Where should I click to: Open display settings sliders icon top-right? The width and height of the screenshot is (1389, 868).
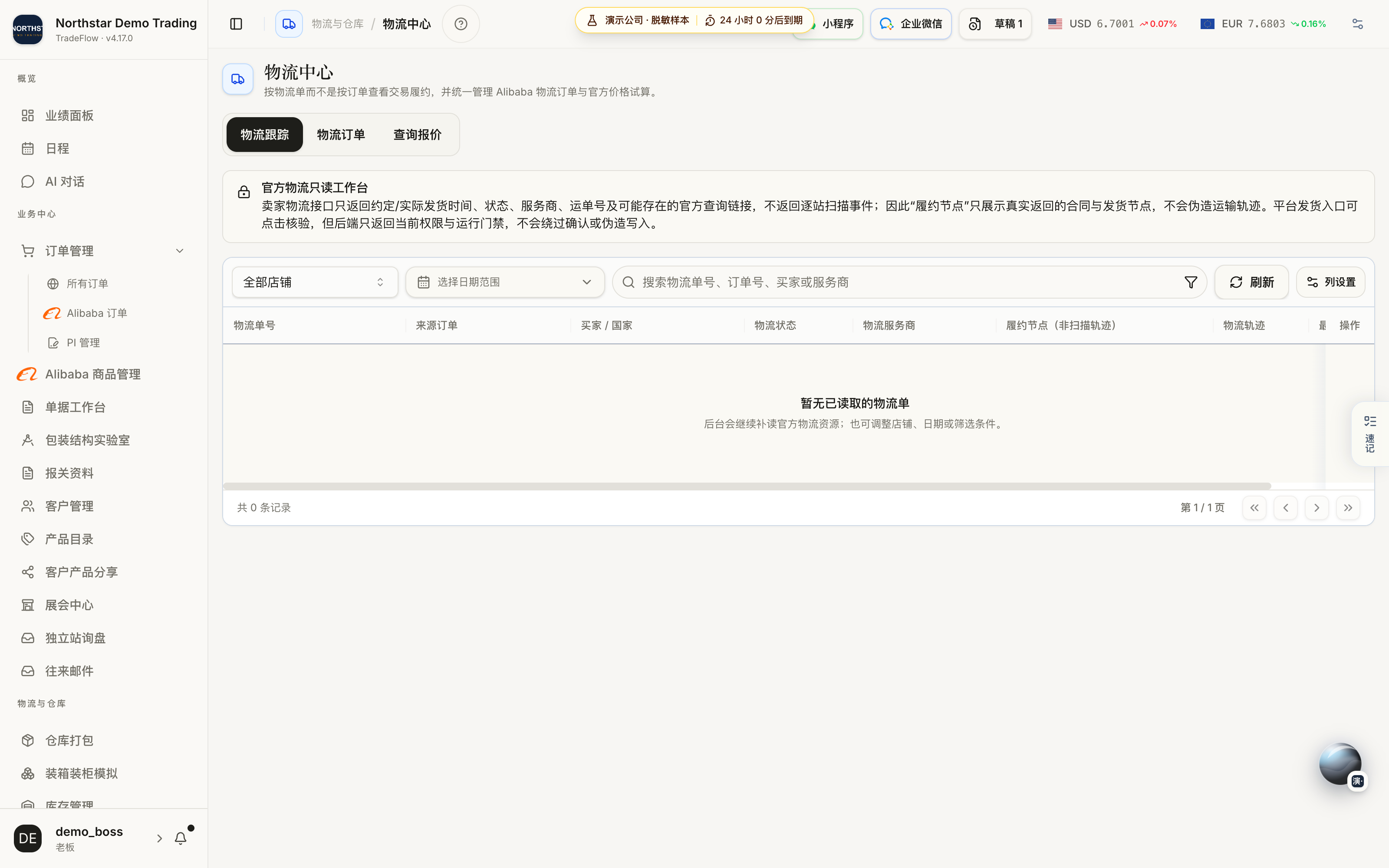pyautogui.click(x=1357, y=23)
